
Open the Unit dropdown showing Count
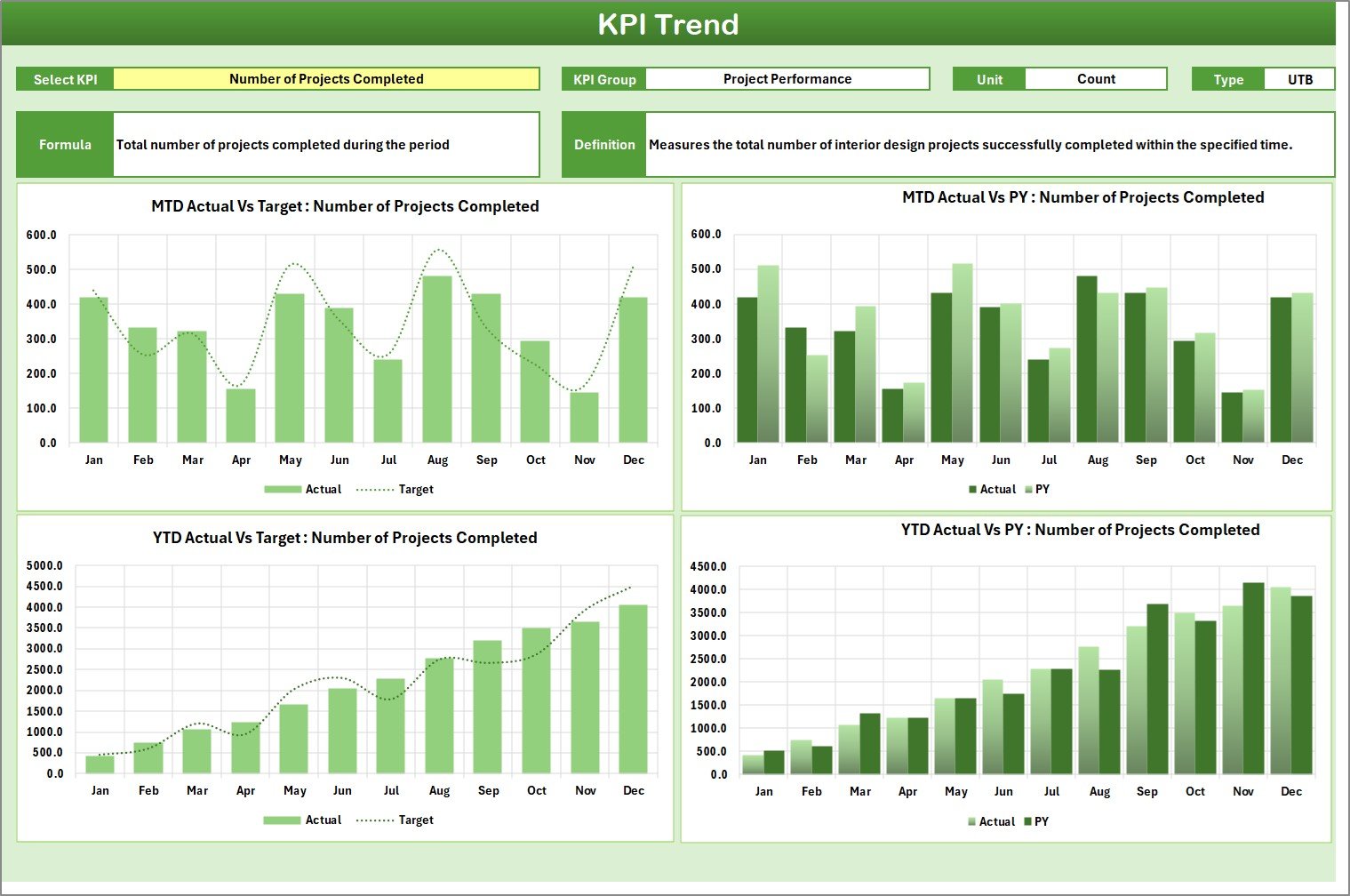(x=1096, y=79)
